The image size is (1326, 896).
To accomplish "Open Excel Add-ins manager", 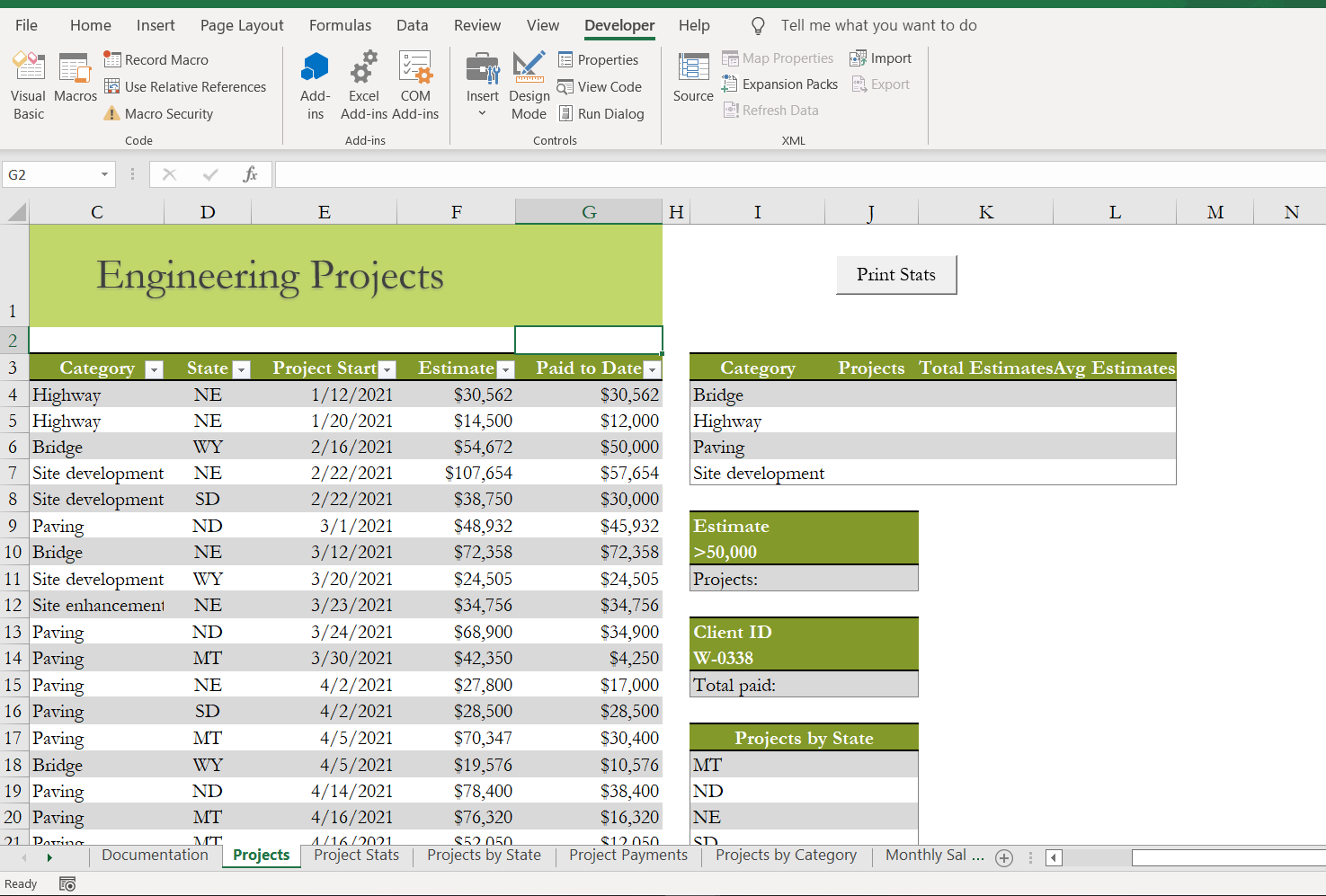I will click(363, 85).
